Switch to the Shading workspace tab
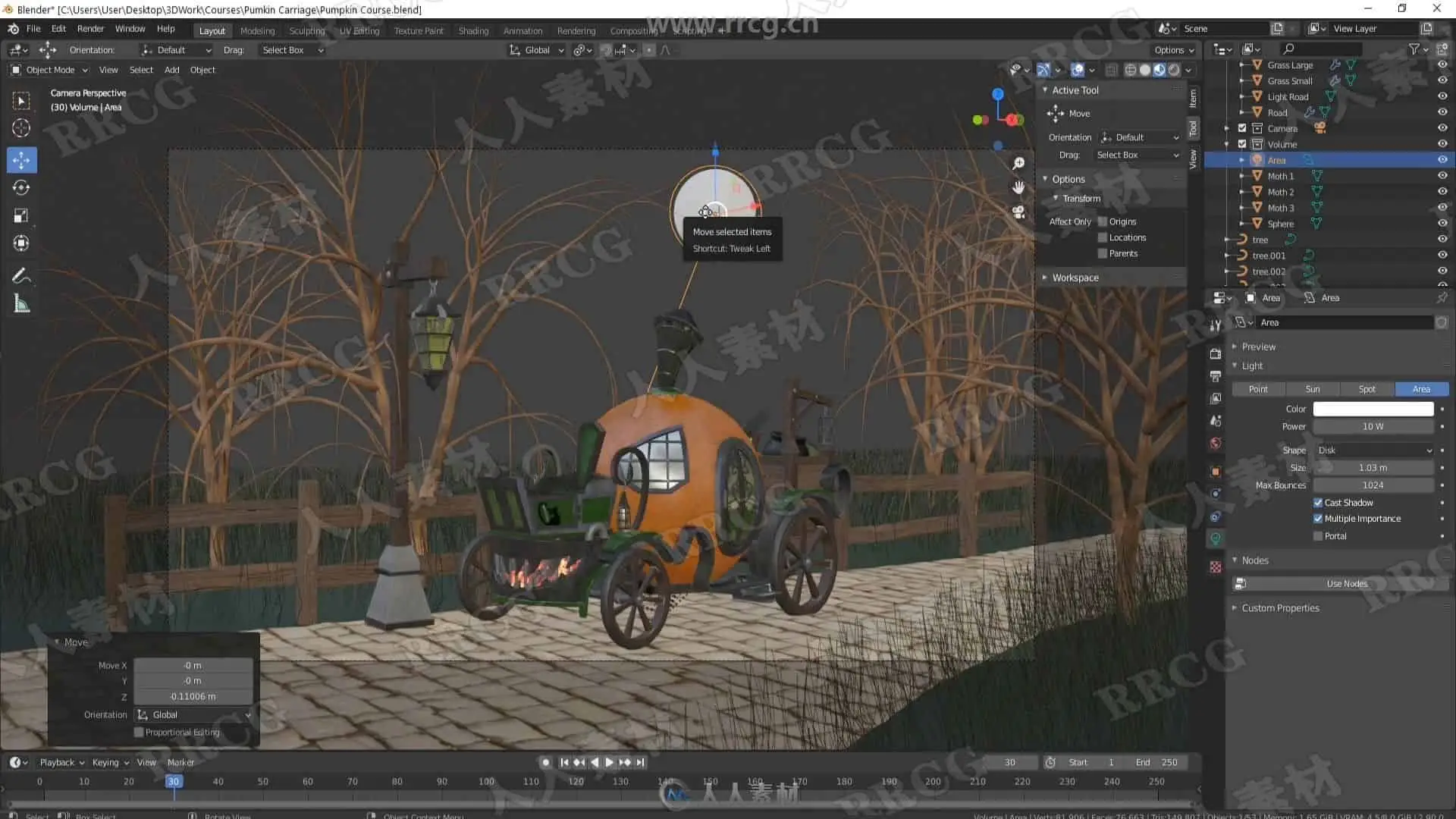 coord(473,31)
